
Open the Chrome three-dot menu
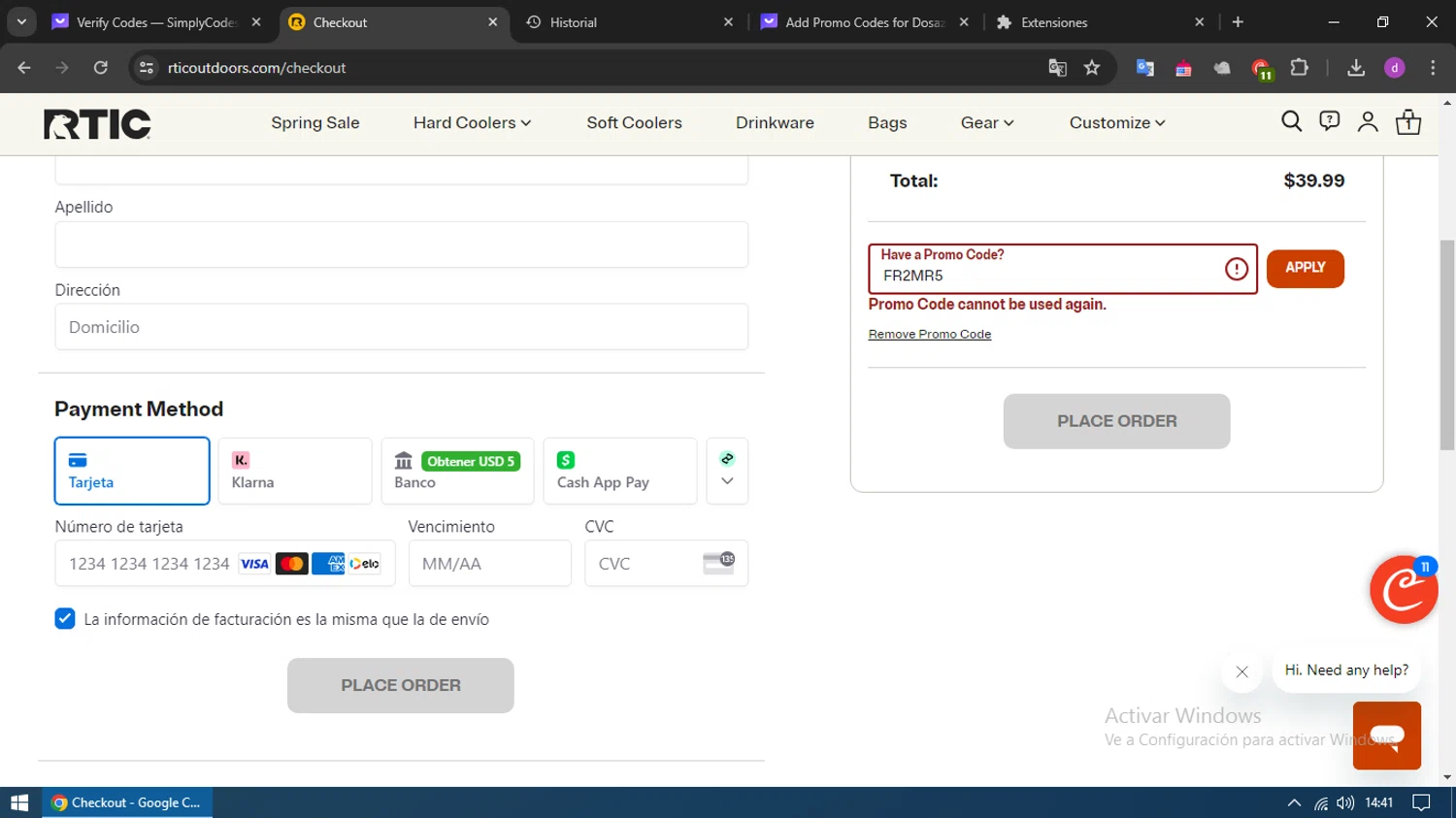point(1433,68)
